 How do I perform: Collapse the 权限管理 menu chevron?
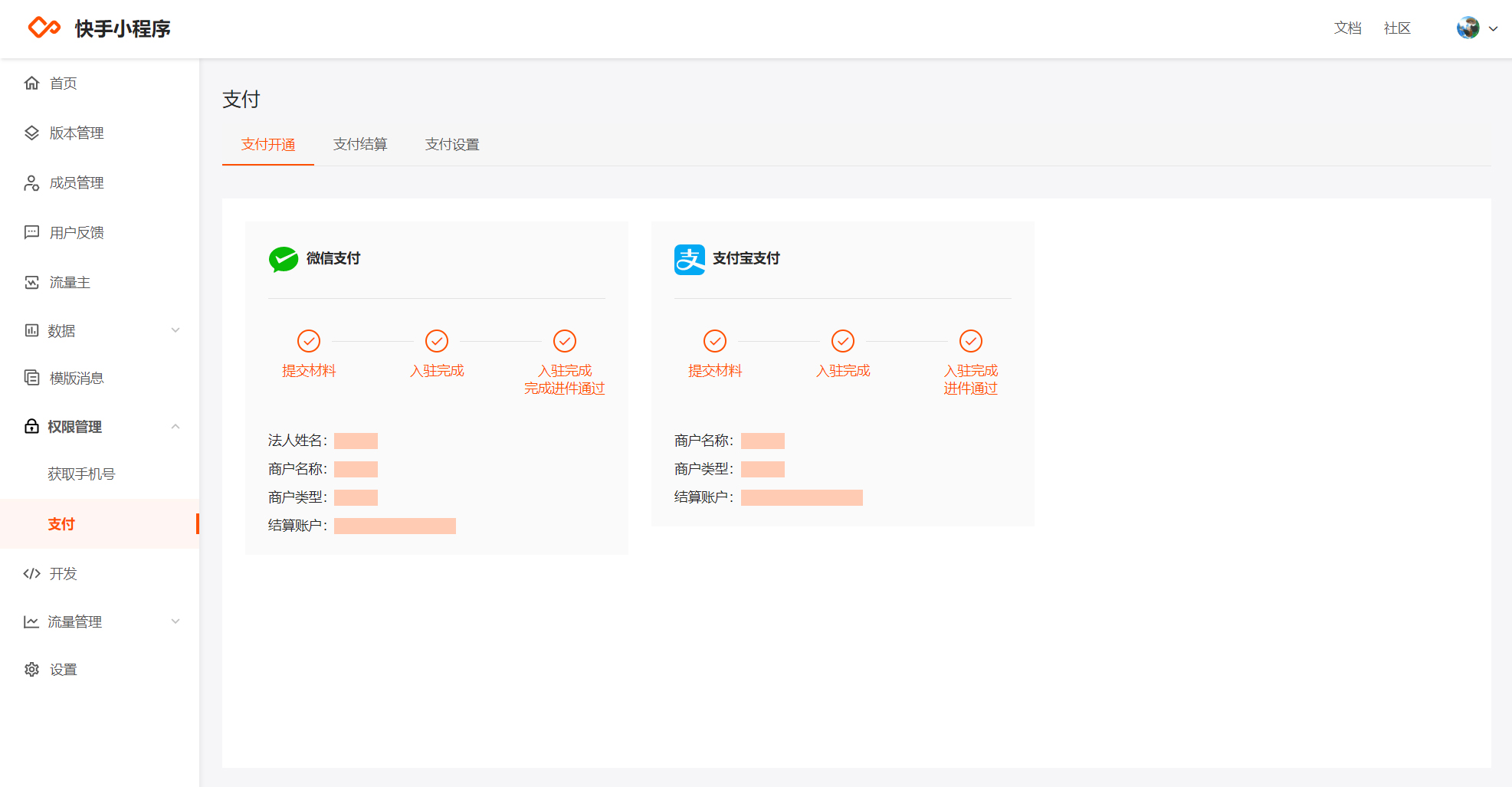click(x=175, y=426)
